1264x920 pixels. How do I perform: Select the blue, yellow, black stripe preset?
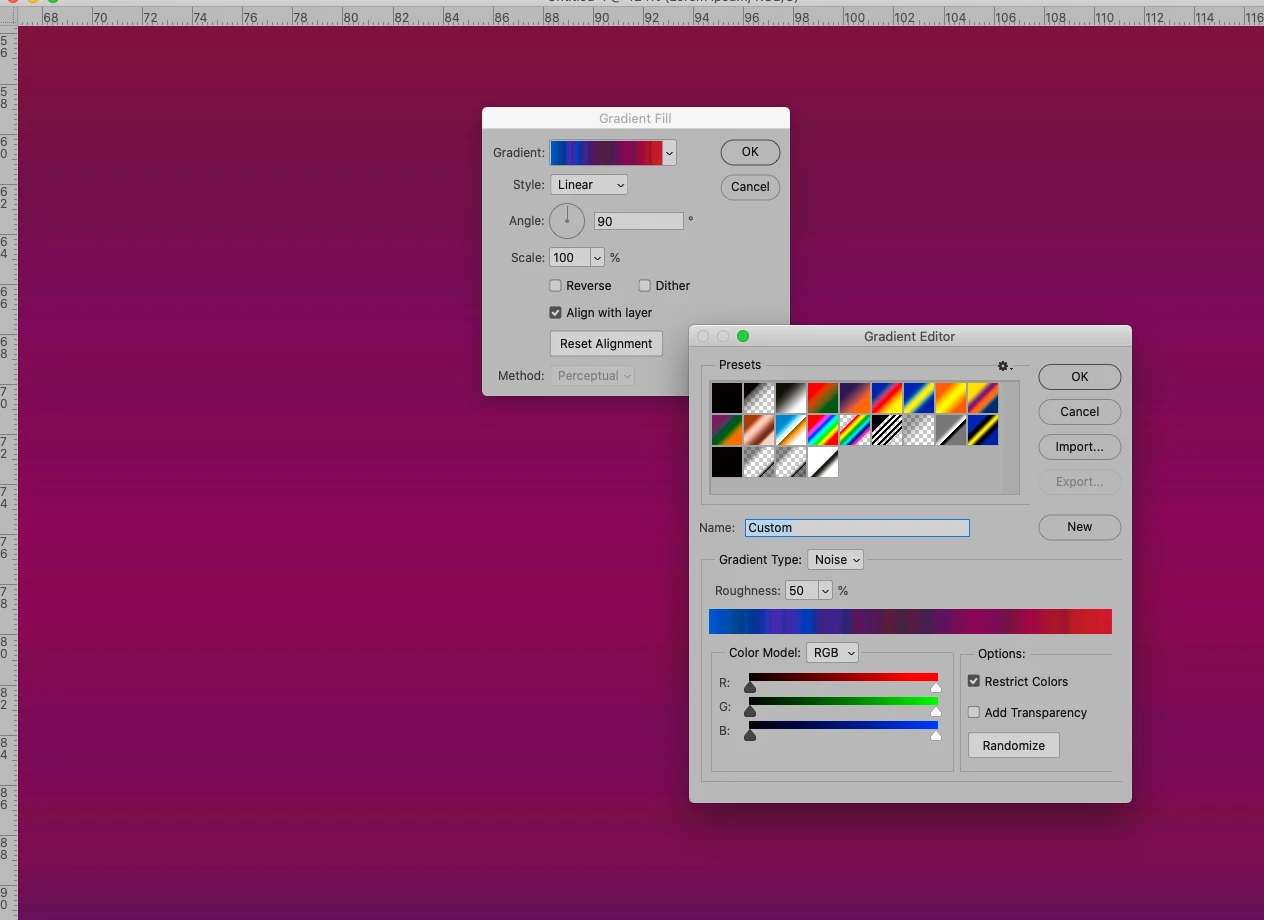(983, 430)
